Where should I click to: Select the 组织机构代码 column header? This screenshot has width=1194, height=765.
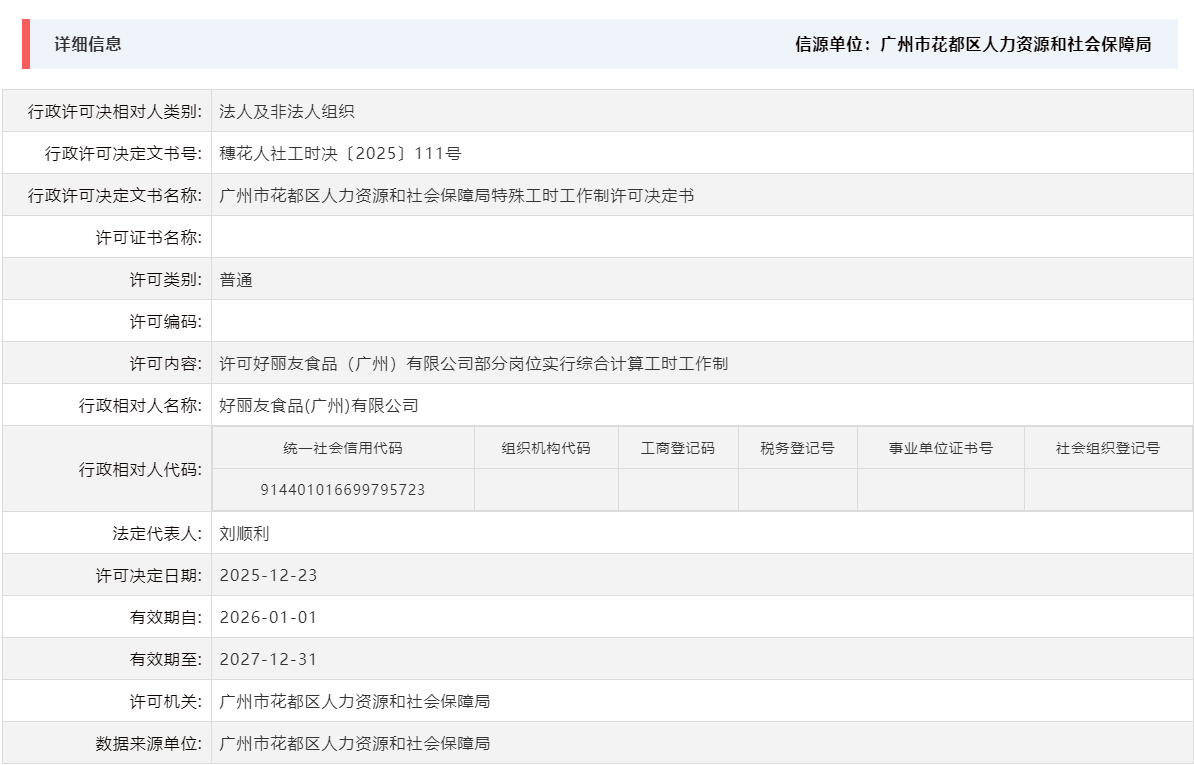point(548,448)
